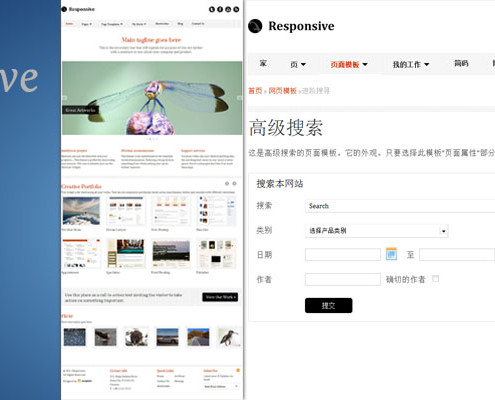Click the Responsive logo icon in large header
The height and width of the screenshot is (400, 495).
coord(255,26)
